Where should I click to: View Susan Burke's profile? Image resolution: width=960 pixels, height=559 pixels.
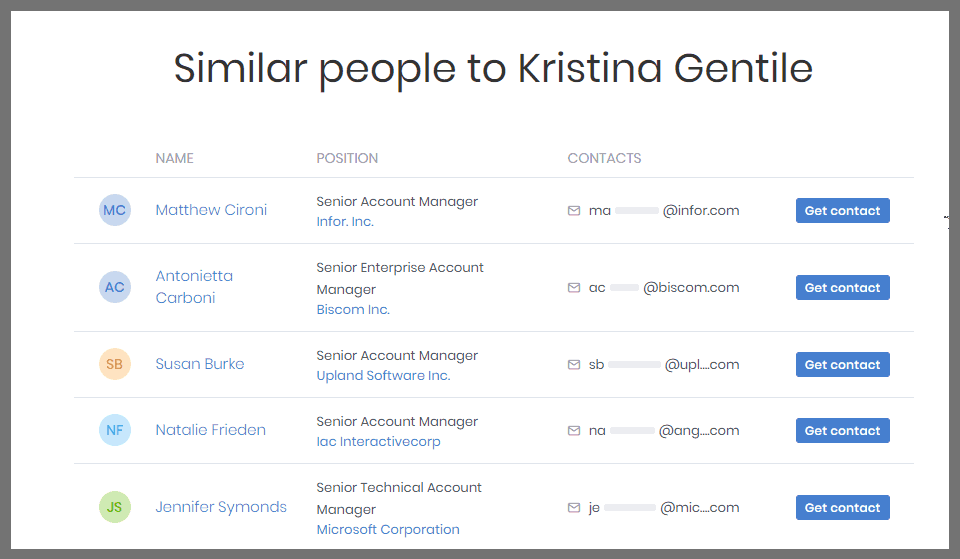click(200, 364)
